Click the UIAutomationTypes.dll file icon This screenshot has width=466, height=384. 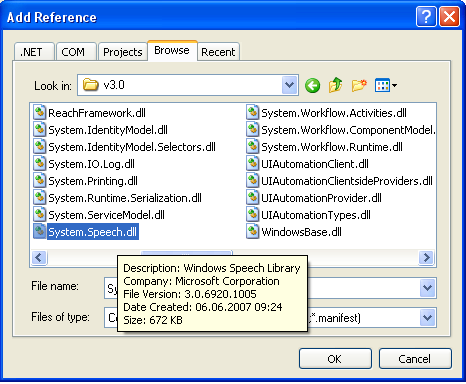click(252, 214)
